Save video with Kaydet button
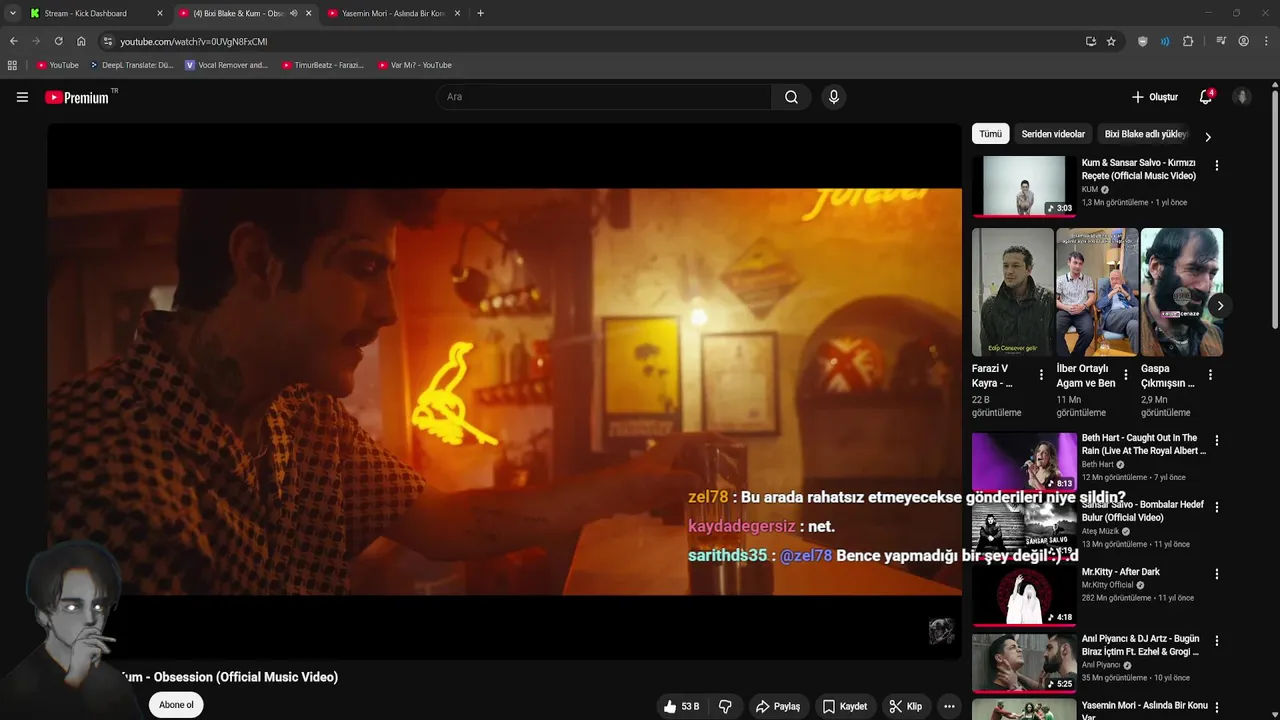 click(x=845, y=706)
